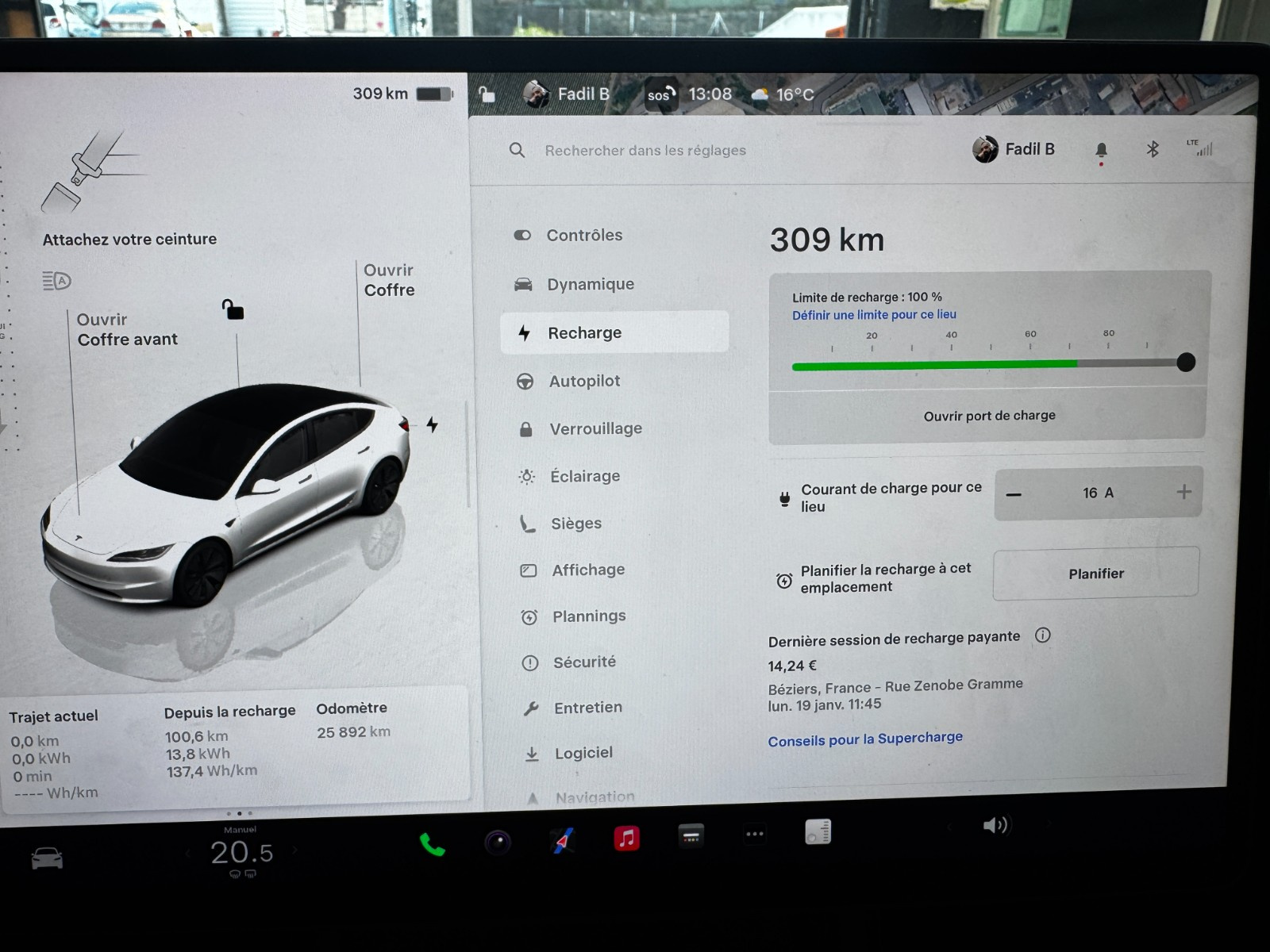Open the Conseils pour la Supercharge link
The image size is (1270, 952).
click(x=864, y=739)
